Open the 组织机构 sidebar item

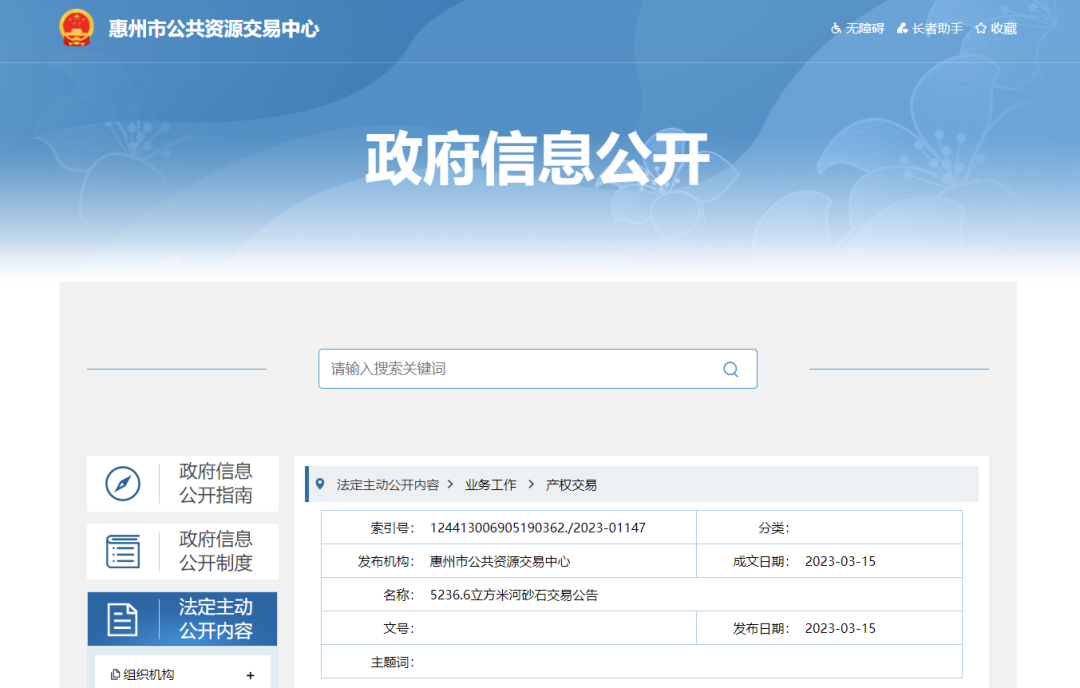coord(148,675)
